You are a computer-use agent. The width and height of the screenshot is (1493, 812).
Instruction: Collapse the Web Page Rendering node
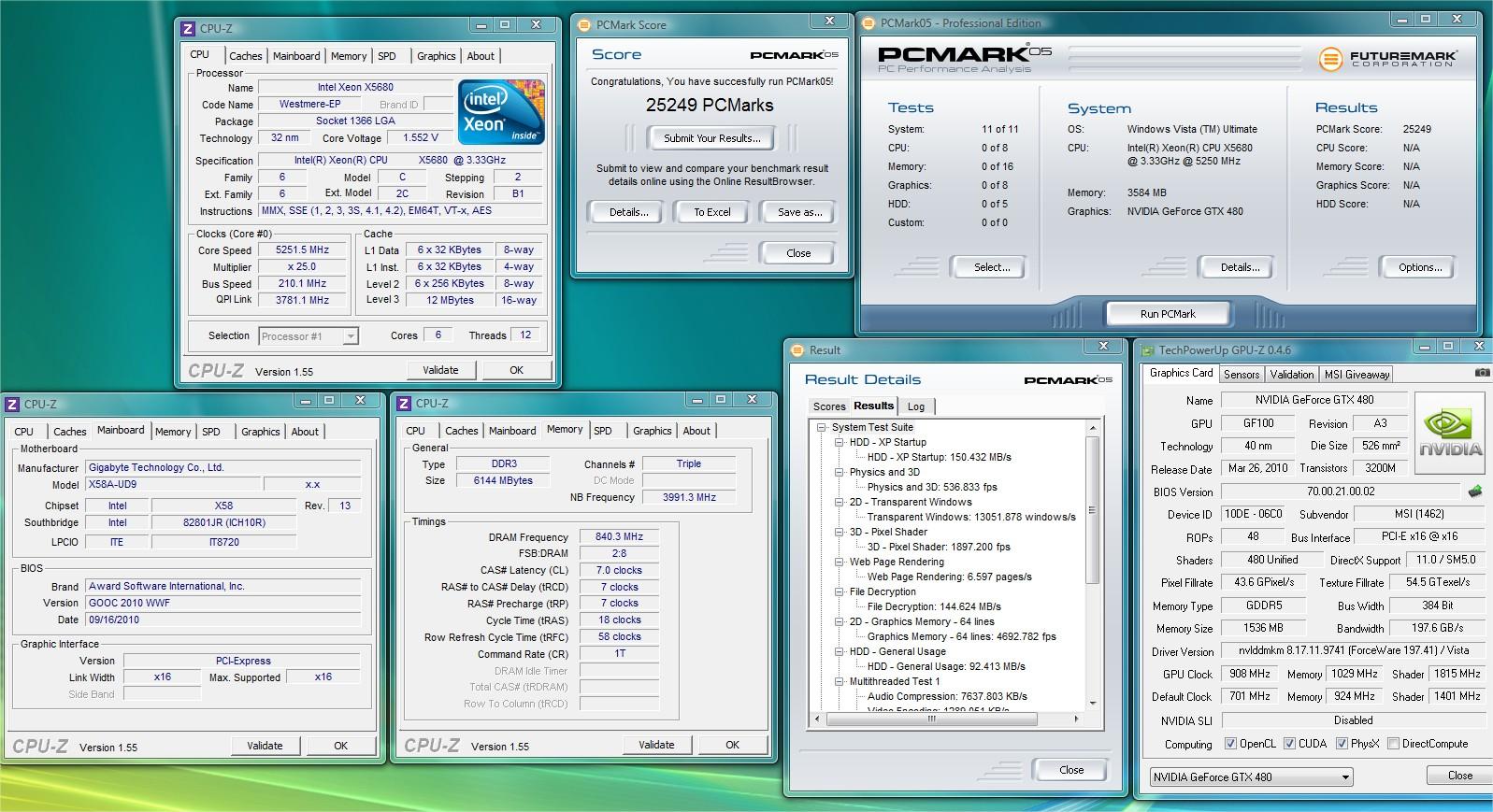click(x=840, y=562)
